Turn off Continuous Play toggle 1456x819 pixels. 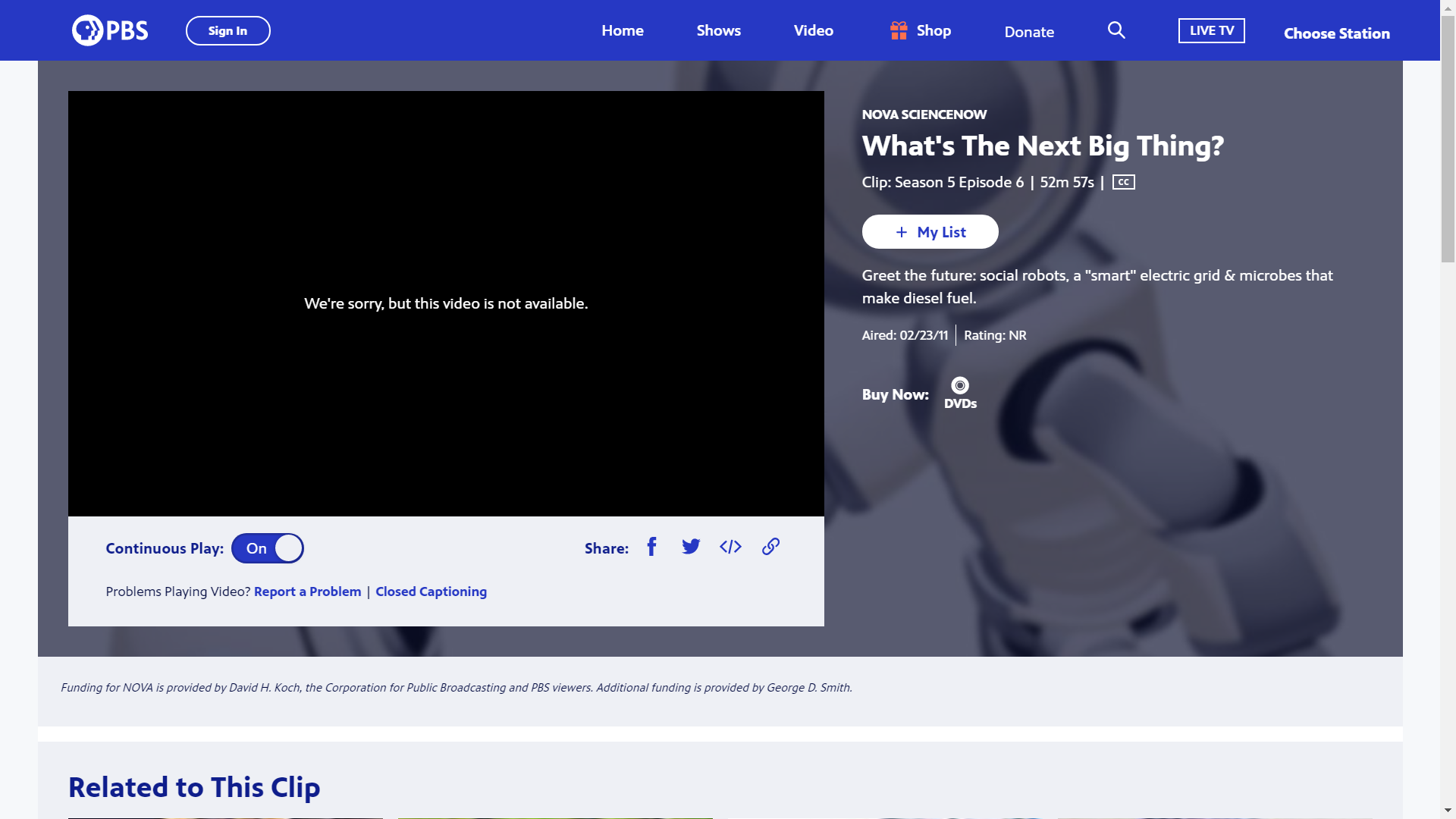[268, 548]
